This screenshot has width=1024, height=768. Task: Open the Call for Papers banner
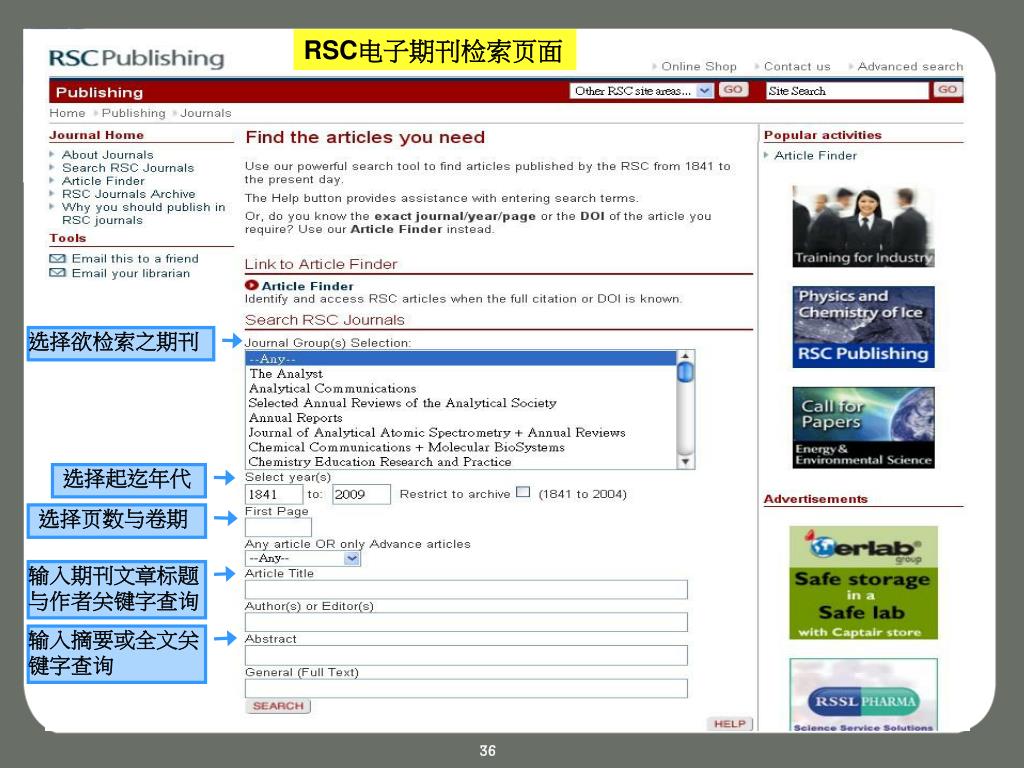pos(863,428)
